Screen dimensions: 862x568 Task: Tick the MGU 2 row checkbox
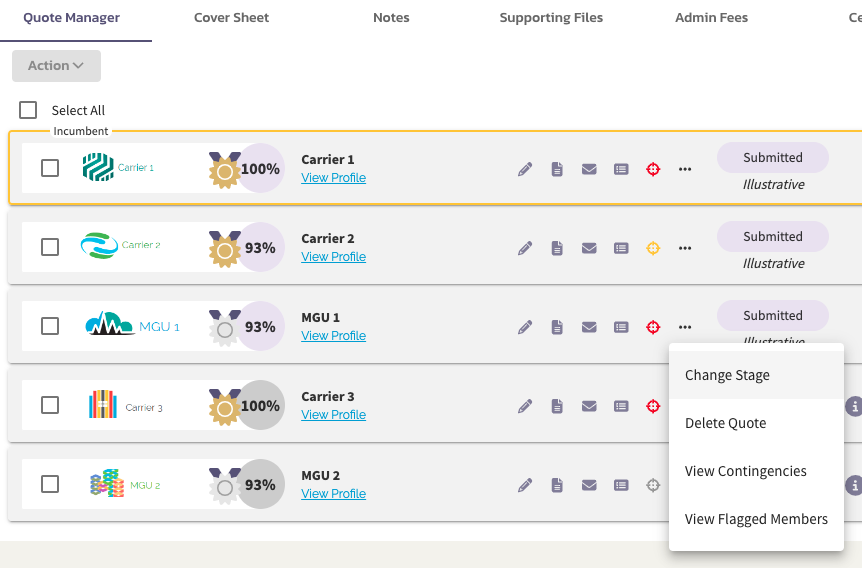[x=50, y=484]
